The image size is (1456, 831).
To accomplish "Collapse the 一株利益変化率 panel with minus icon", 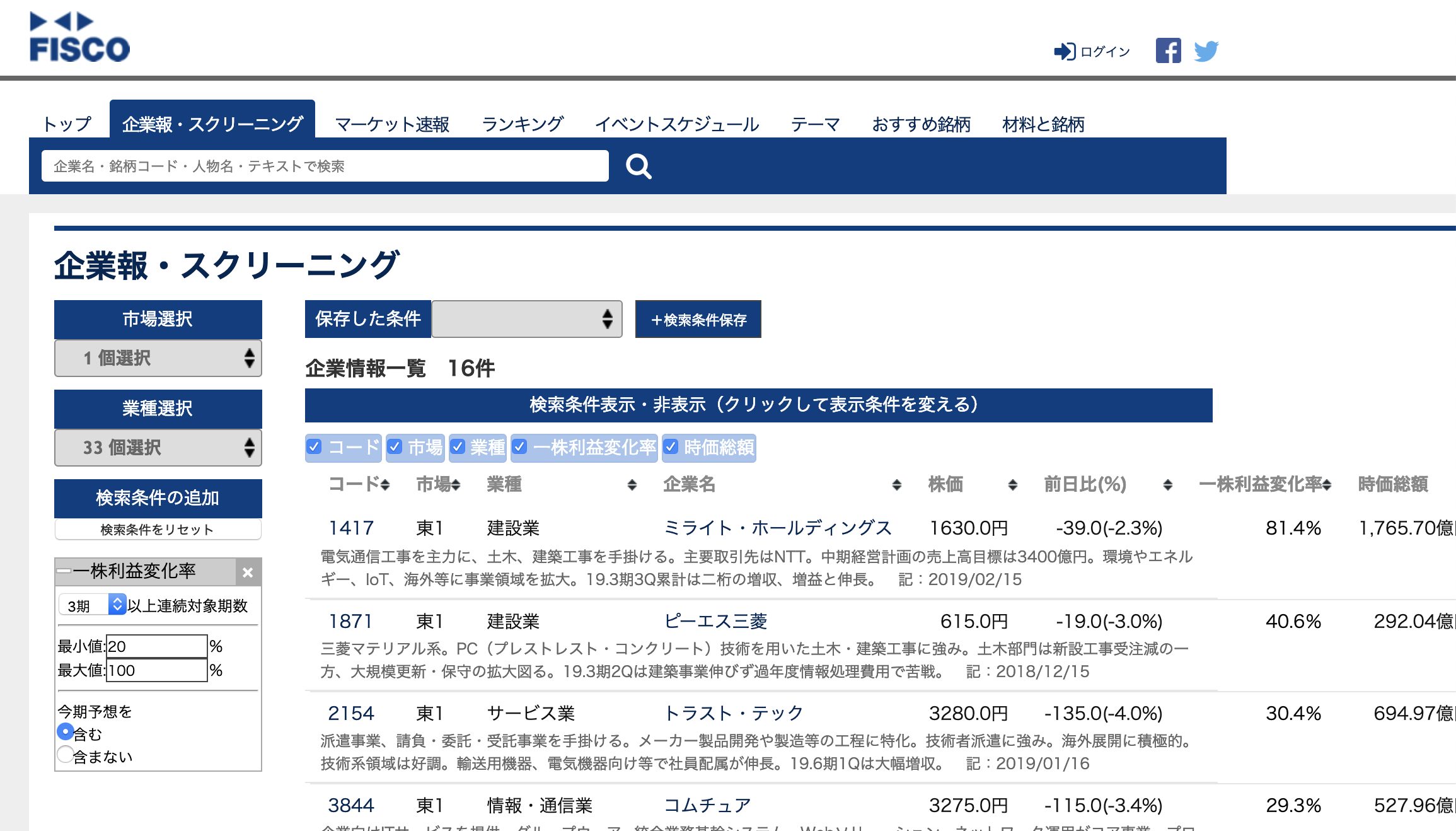I will pyautogui.click(x=64, y=571).
